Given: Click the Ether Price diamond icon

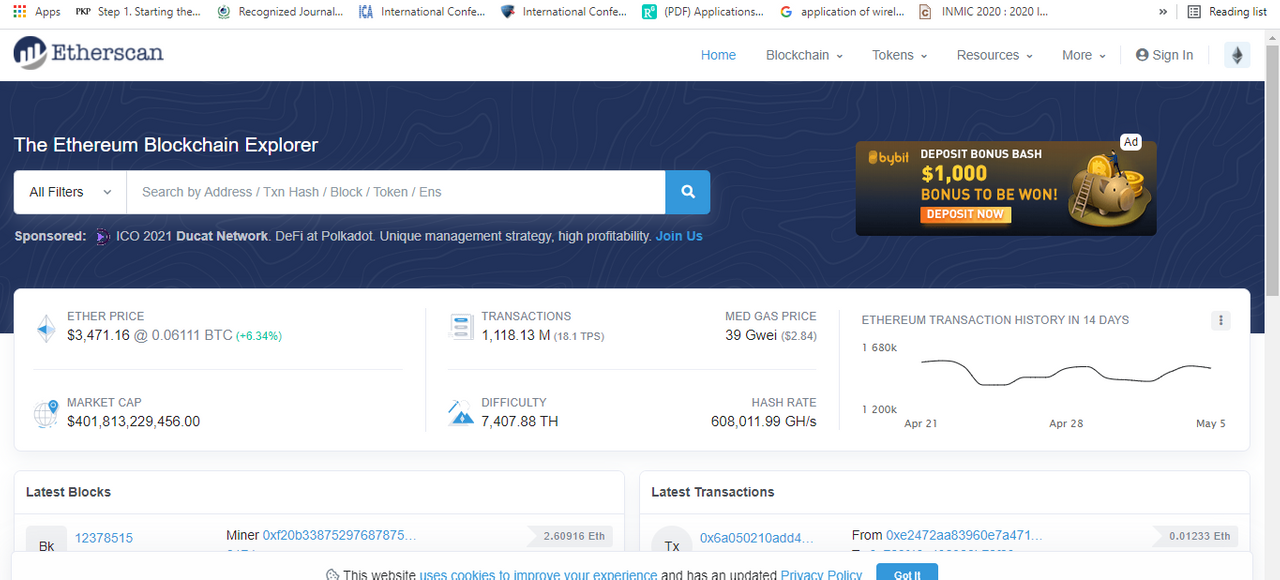Looking at the screenshot, I should click(46, 328).
